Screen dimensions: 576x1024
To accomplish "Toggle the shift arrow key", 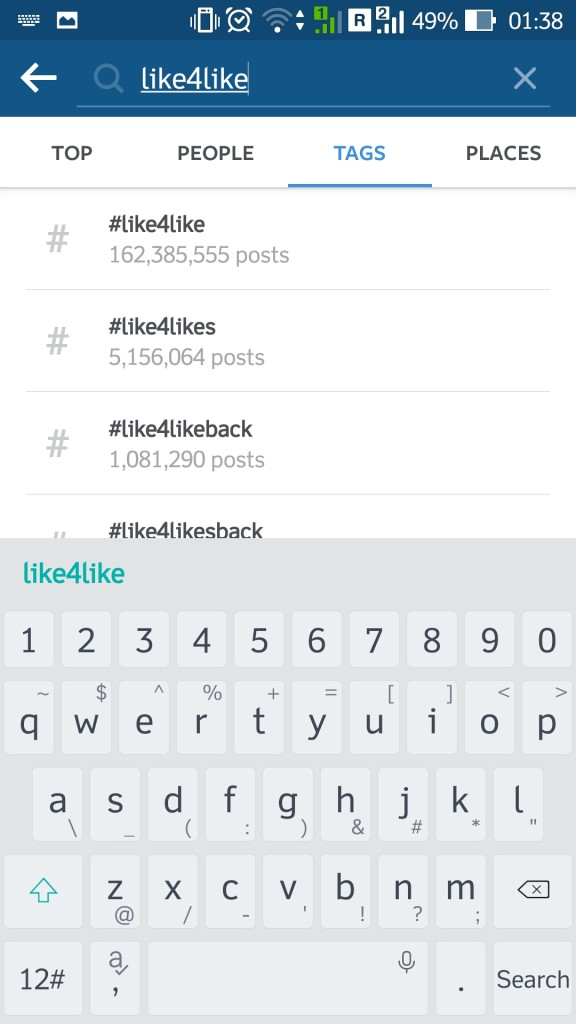I will tap(43, 891).
